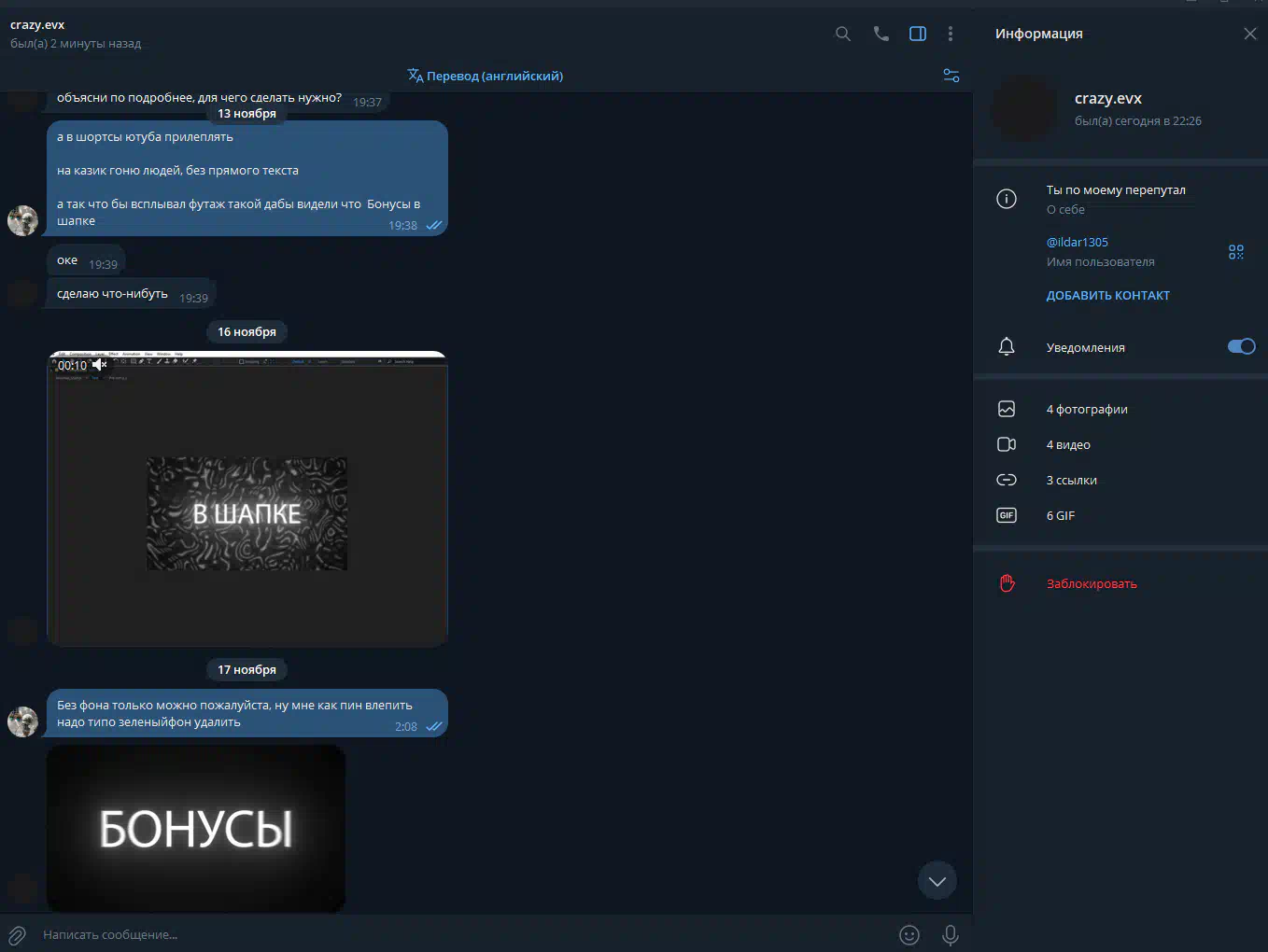
Task: Attach a file with paperclip icon
Action: 17,934
